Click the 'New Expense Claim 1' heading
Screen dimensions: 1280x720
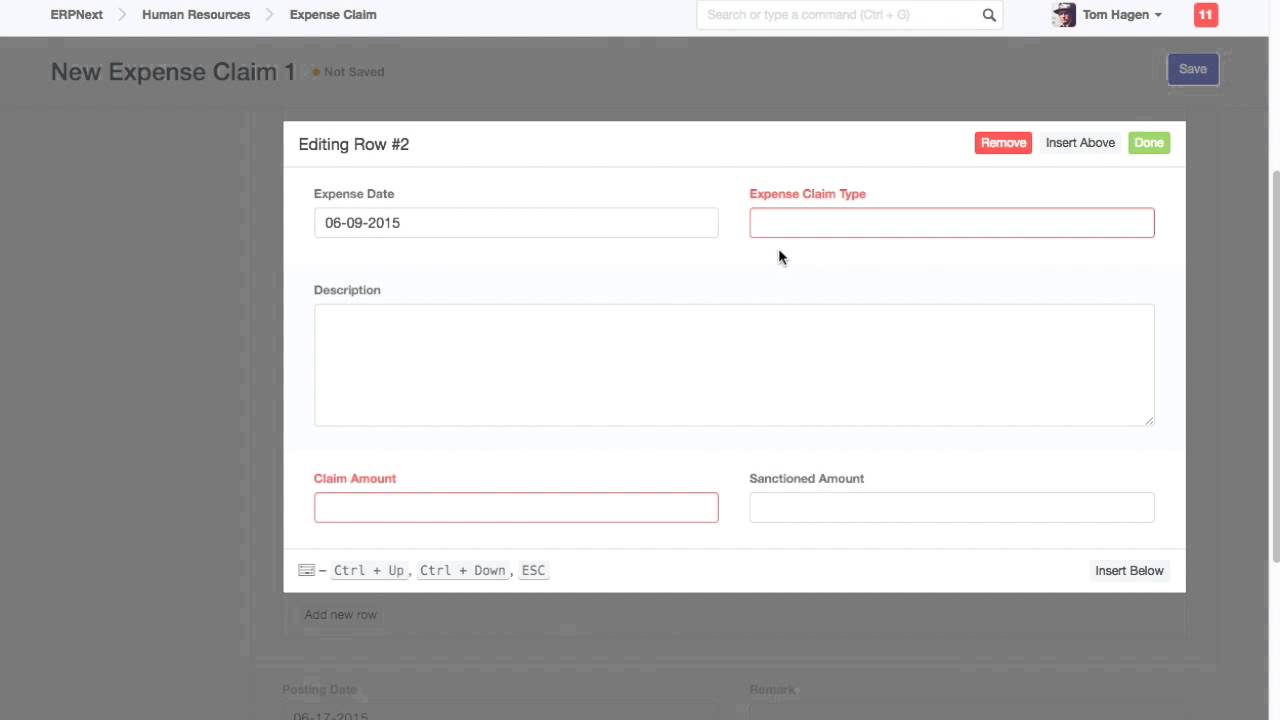point(173,72)
